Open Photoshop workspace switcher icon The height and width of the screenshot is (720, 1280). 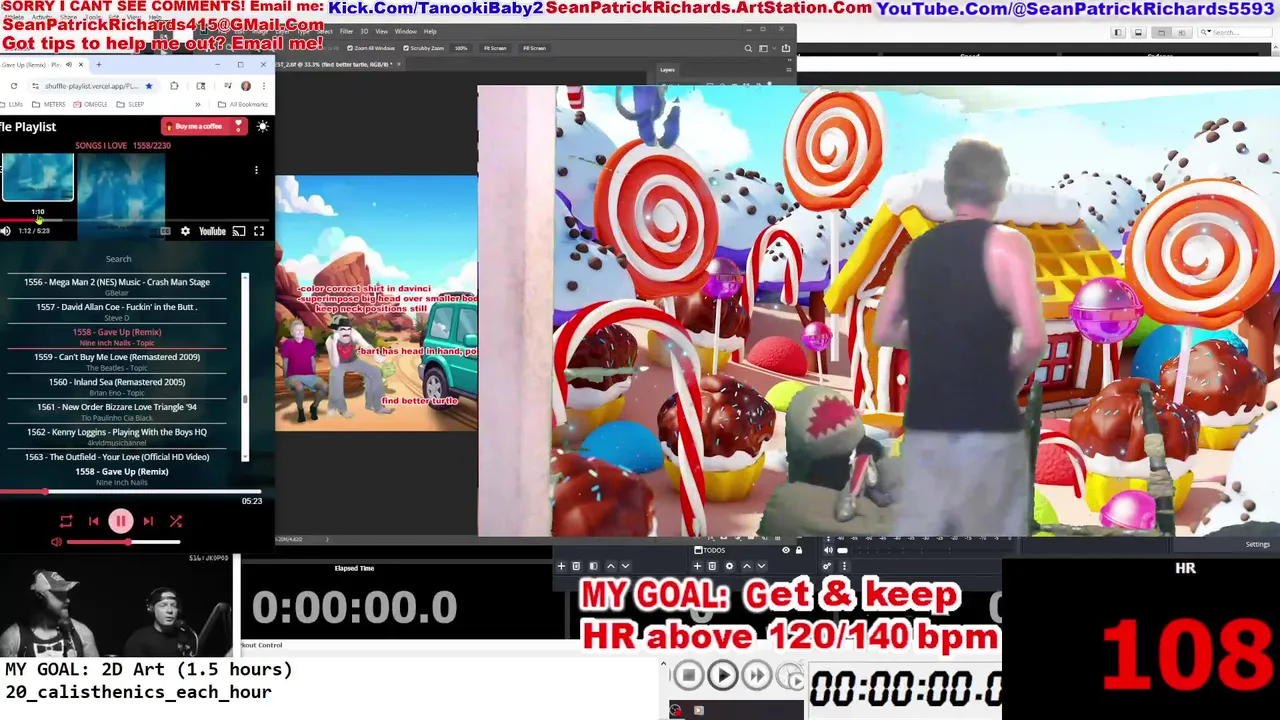[764, 48]
